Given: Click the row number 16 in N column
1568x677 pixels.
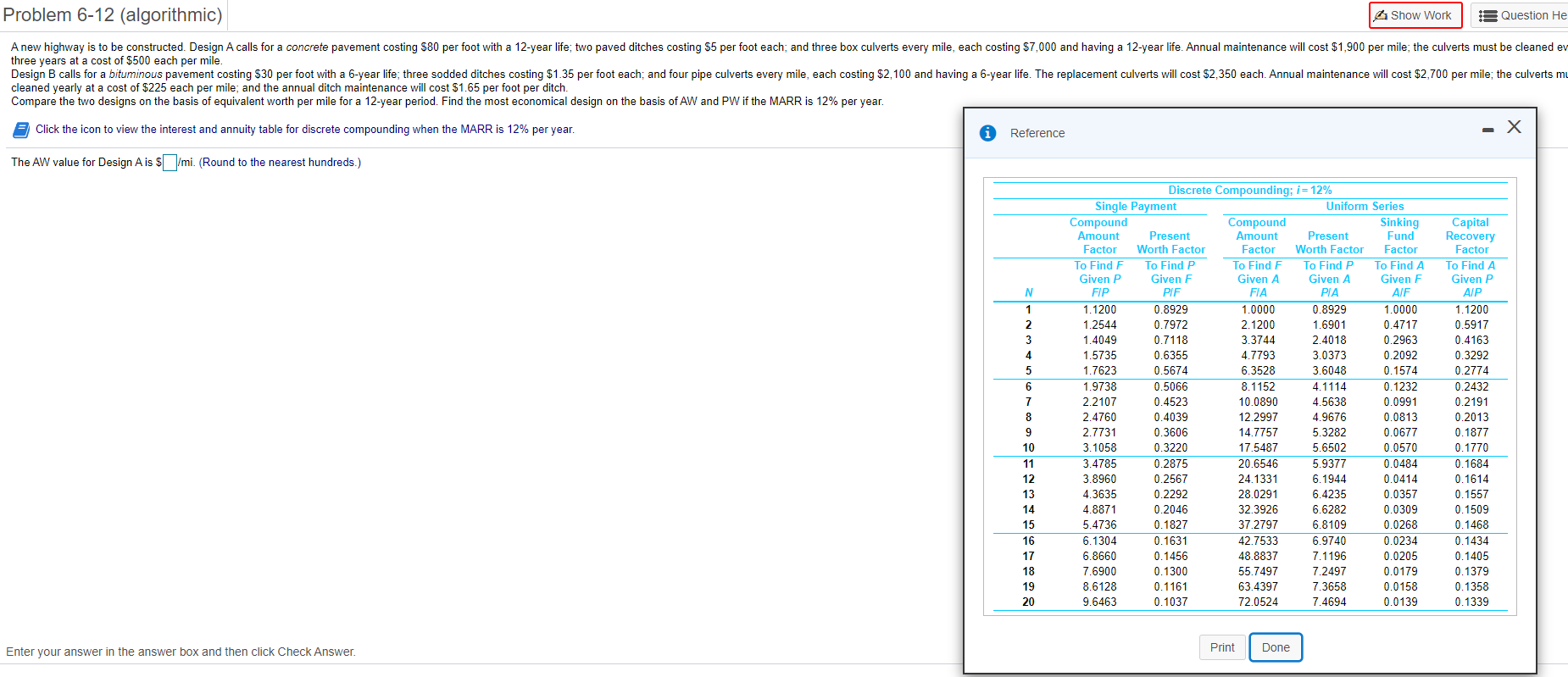Looking at the screenshot, I should (x=1028, y=541).
